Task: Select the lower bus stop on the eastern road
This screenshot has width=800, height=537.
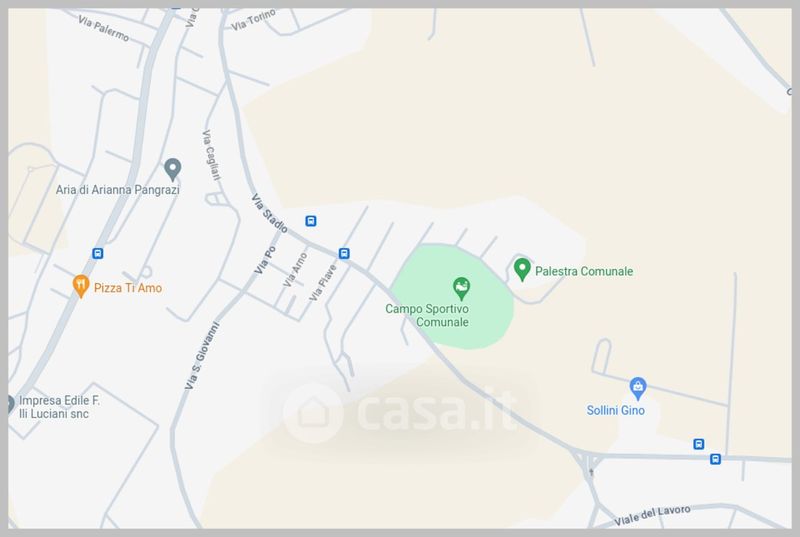Action: [715, 459]
